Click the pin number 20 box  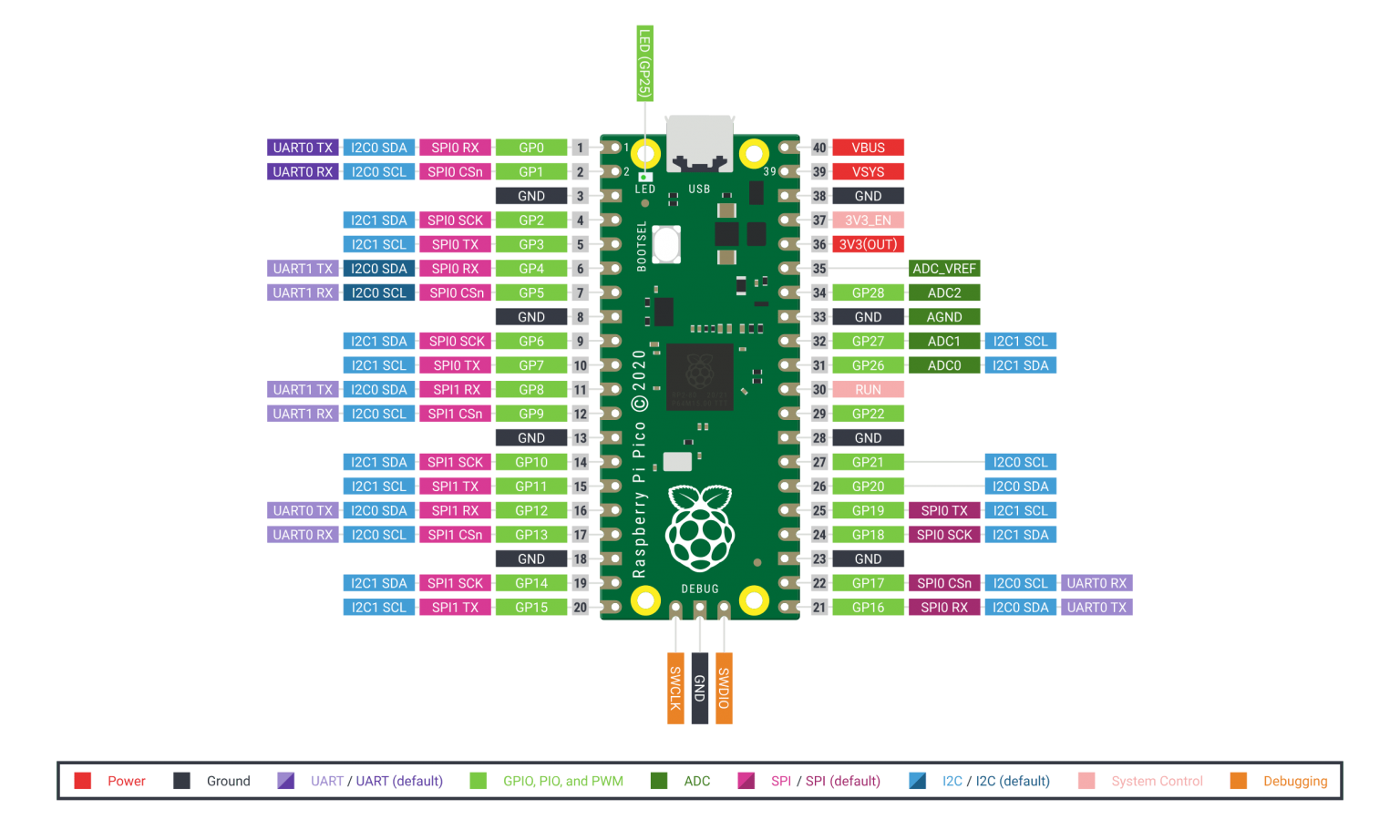[x=581, y=608]
